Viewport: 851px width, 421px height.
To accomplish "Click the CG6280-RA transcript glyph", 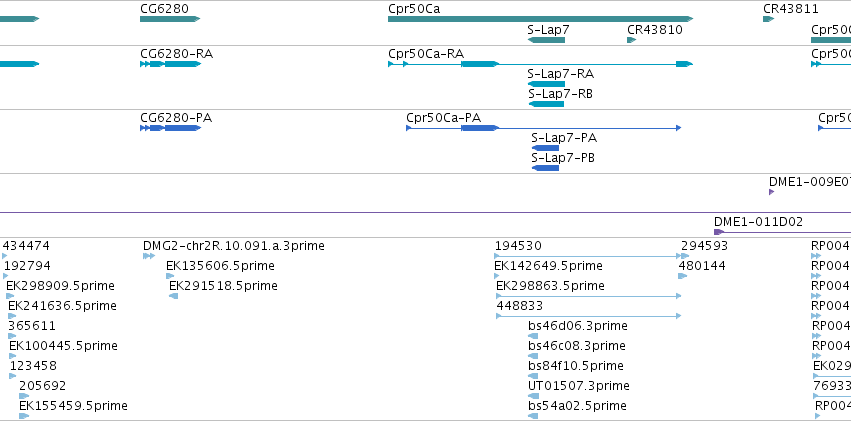I will click(170, 64).
